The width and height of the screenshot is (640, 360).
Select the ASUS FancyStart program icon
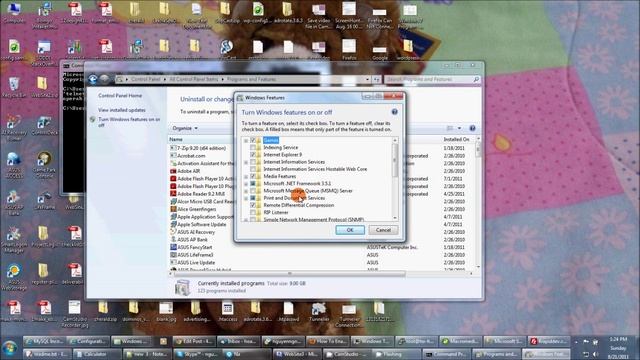(x=173, y=247)
